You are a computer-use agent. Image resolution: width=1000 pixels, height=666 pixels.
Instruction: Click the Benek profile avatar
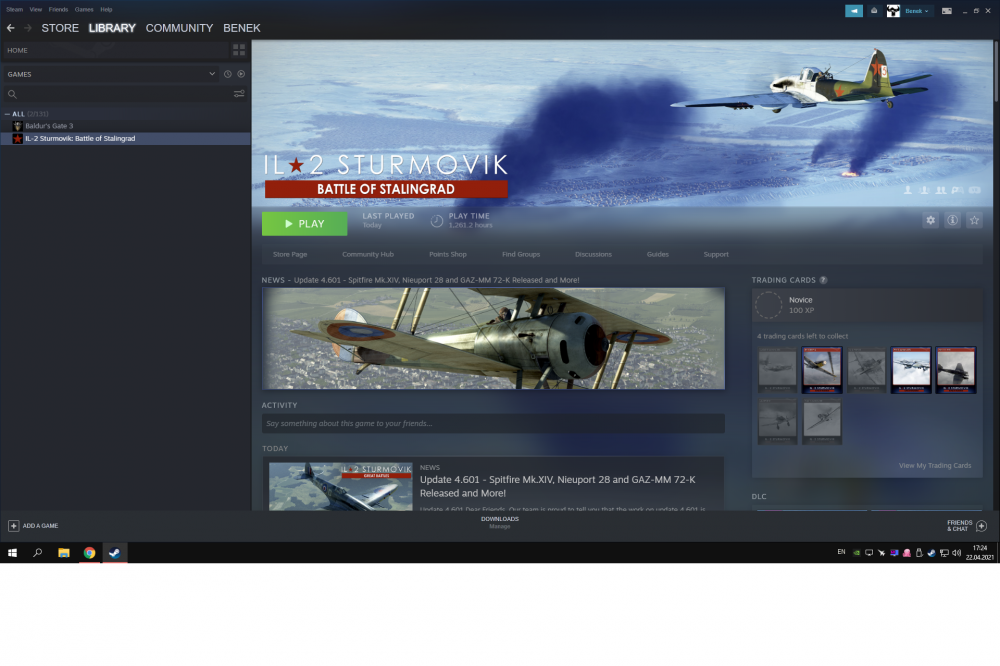tap(893, 11)
